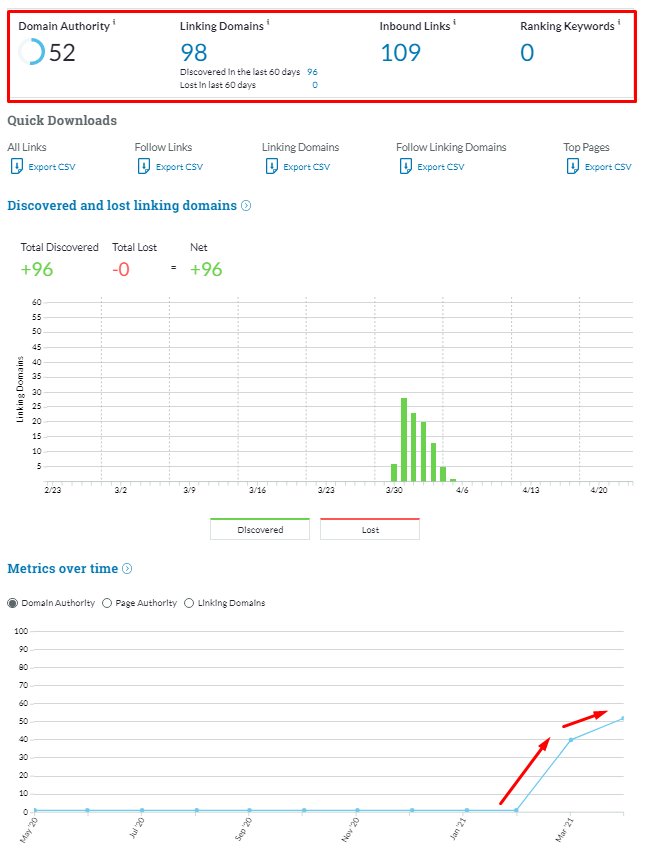Toggle Discovered legend button
The image size is (653, 855).
point(260,529)
